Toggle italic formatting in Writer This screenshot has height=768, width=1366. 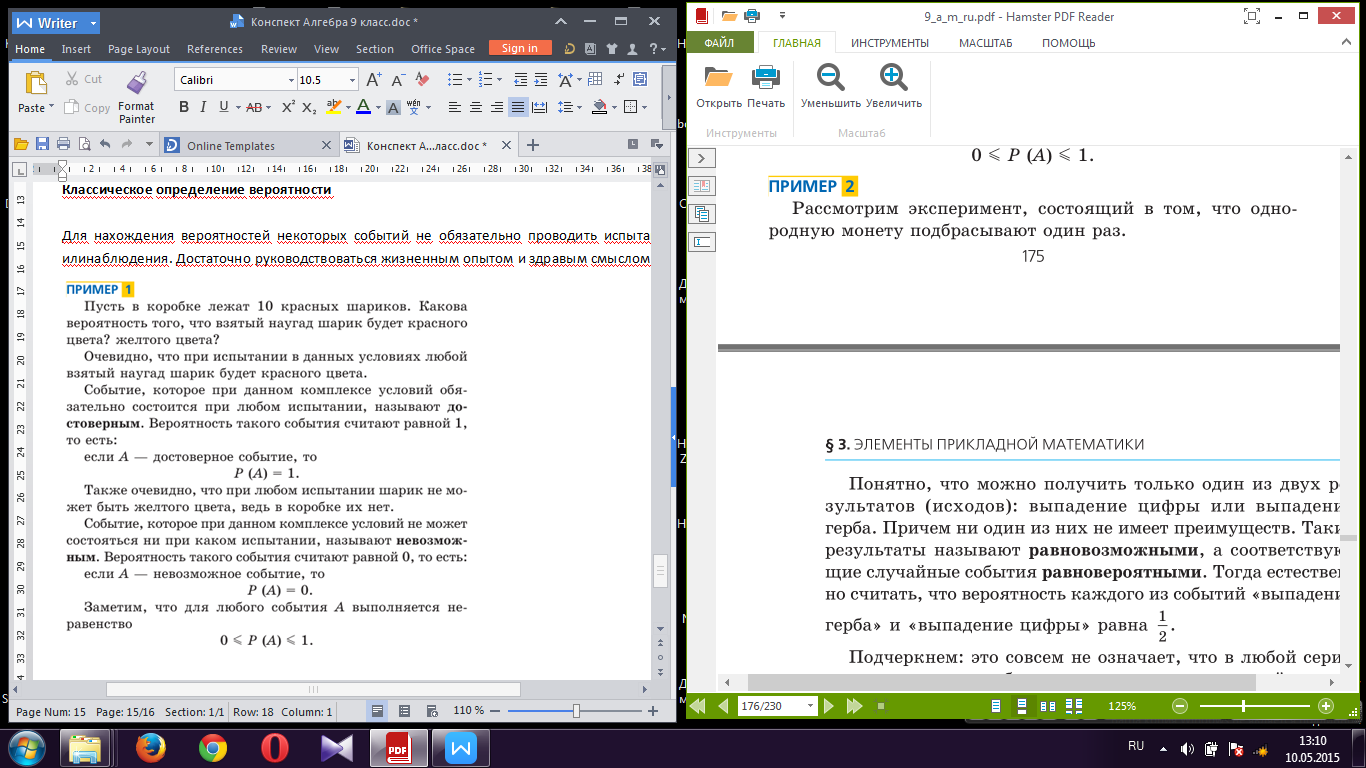pyautogui.click(x=203, y=107)
